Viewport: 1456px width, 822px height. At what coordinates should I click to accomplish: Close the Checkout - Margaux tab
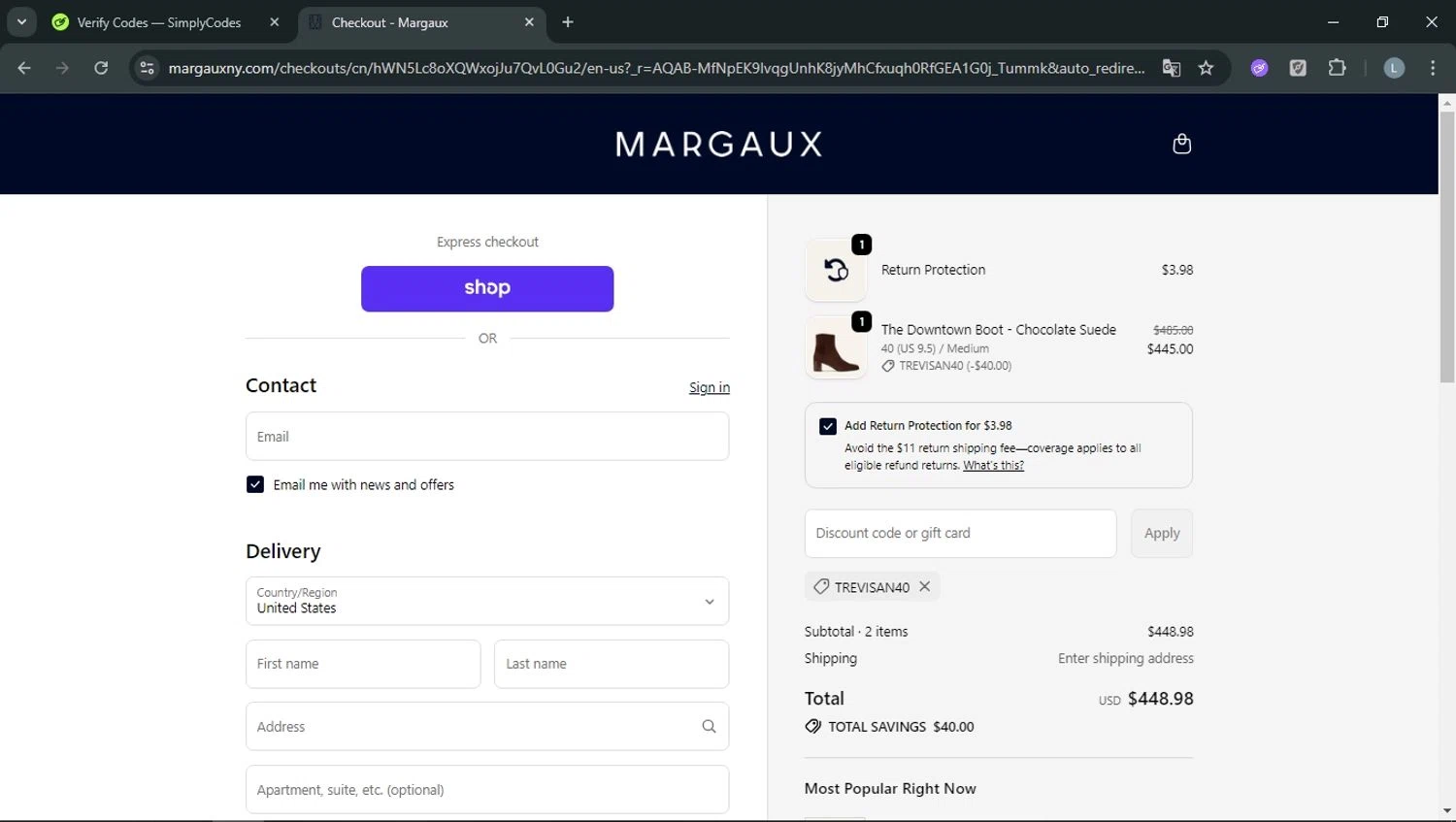[x=529, y=21]
